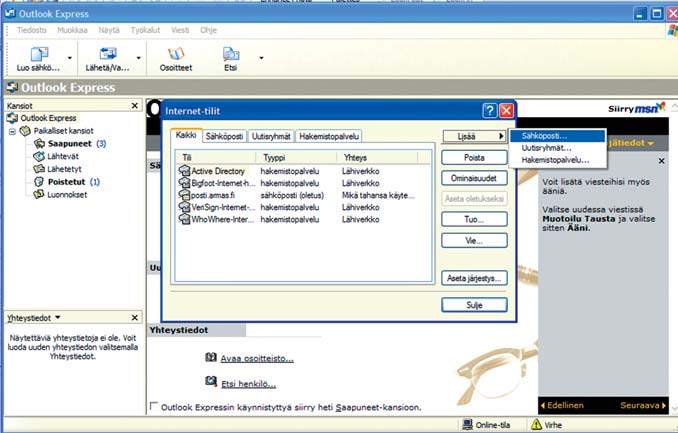Click the Etsi find icon
Viewport: 678px width, 433px height.
[231, 54]
